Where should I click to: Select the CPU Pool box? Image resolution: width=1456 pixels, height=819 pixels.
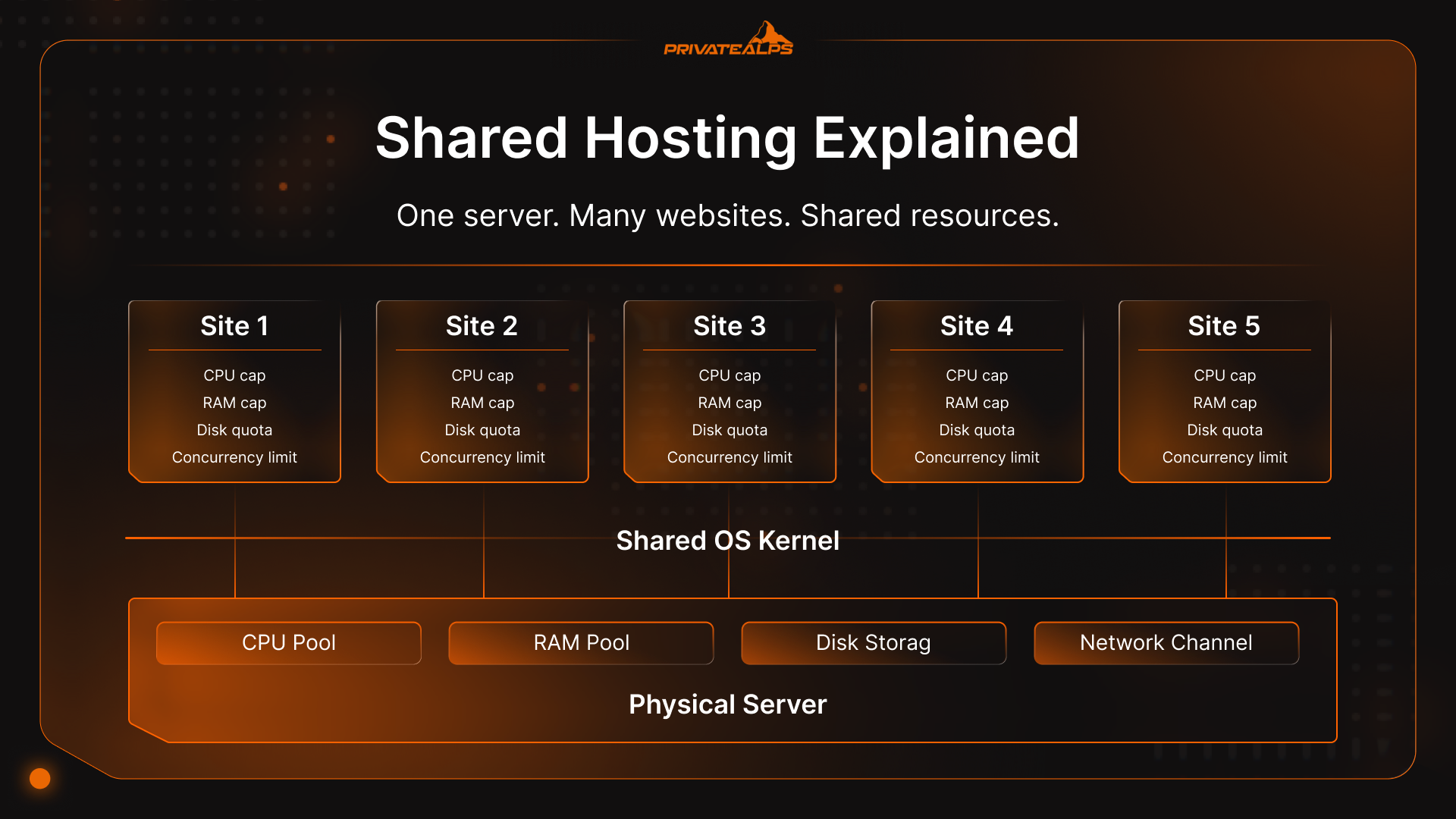tap(289, 643)
